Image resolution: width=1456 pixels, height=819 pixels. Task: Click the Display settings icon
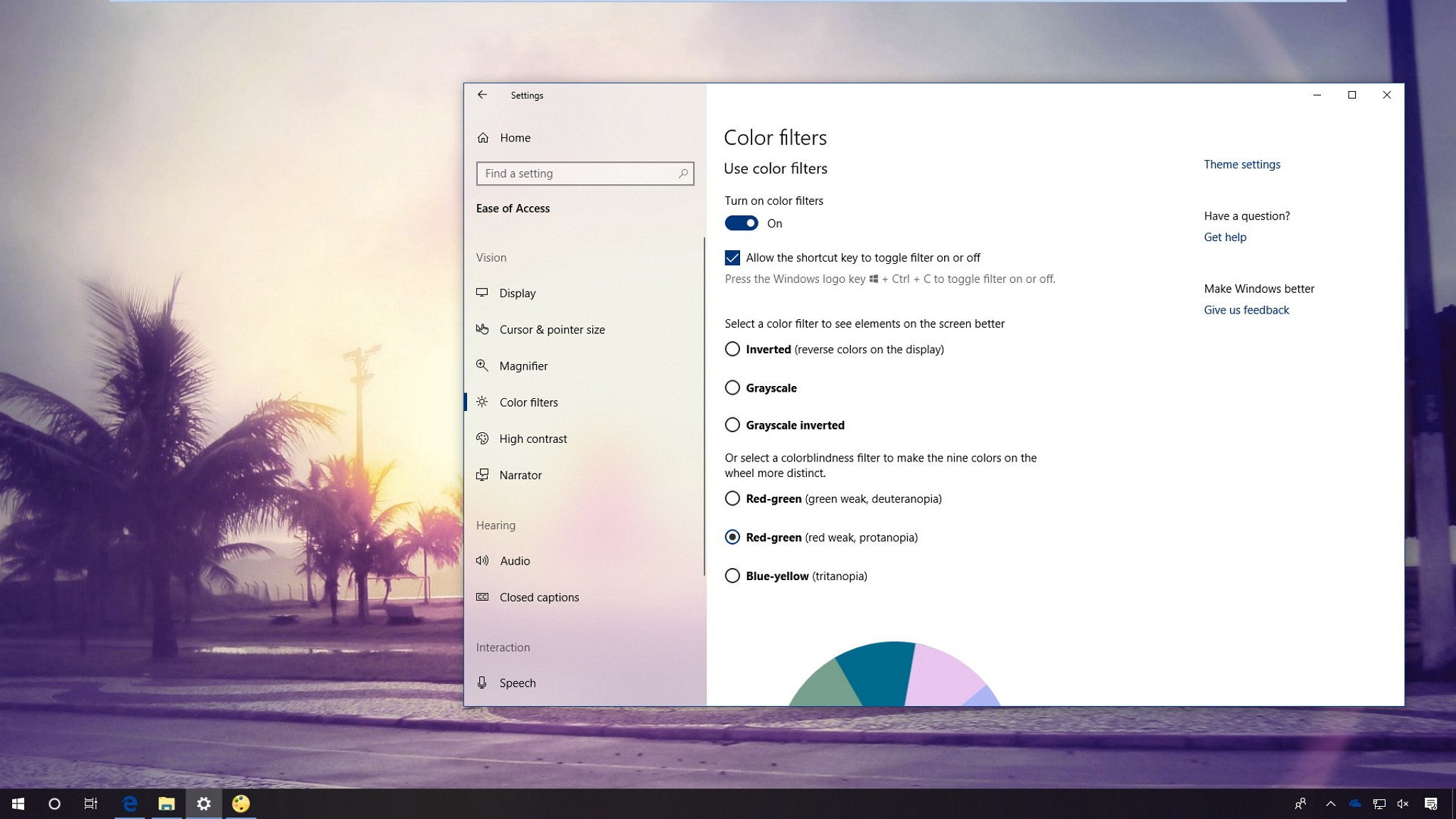pos(483,293)
